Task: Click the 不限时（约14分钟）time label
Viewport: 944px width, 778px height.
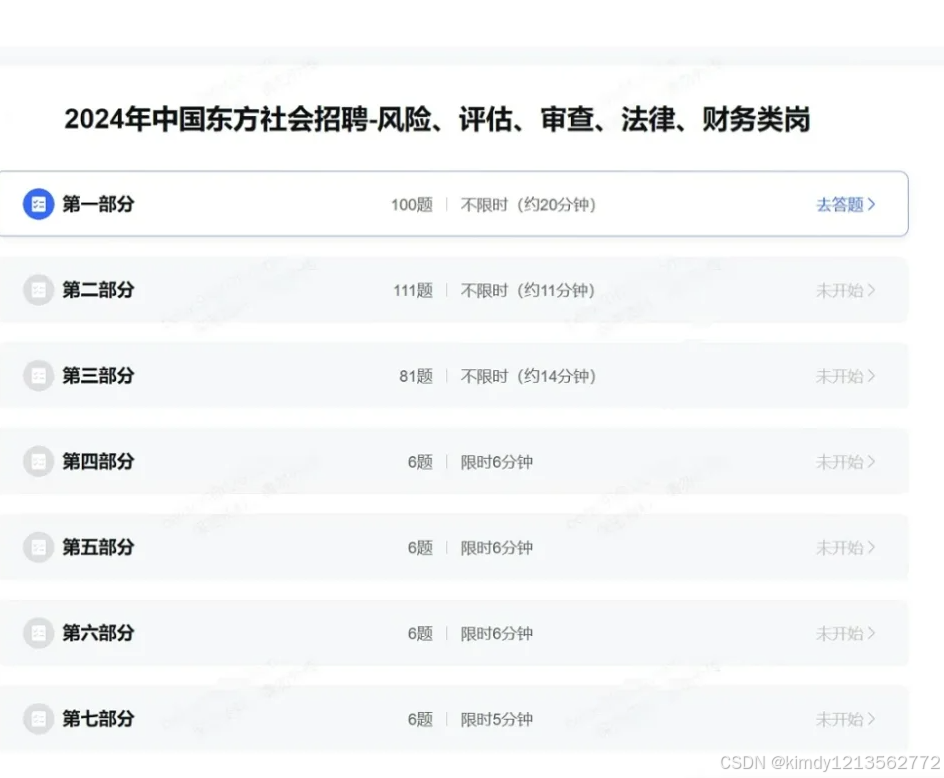Action: [x=528, y=376]
